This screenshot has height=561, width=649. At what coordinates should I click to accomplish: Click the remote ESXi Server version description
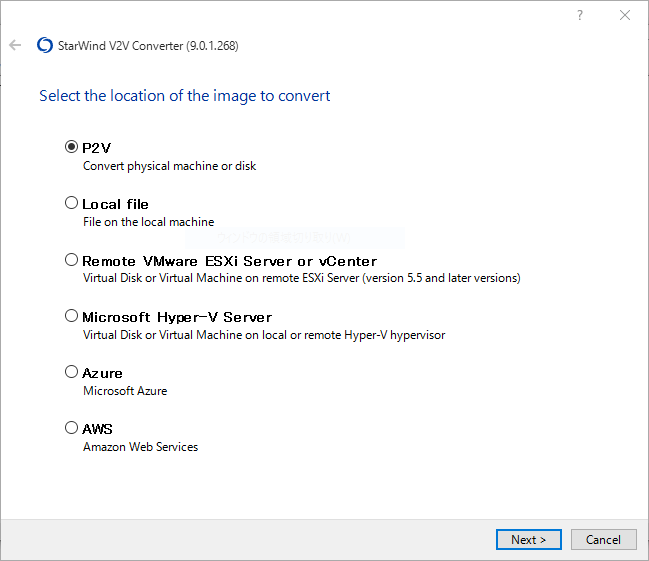click(301, 278)
